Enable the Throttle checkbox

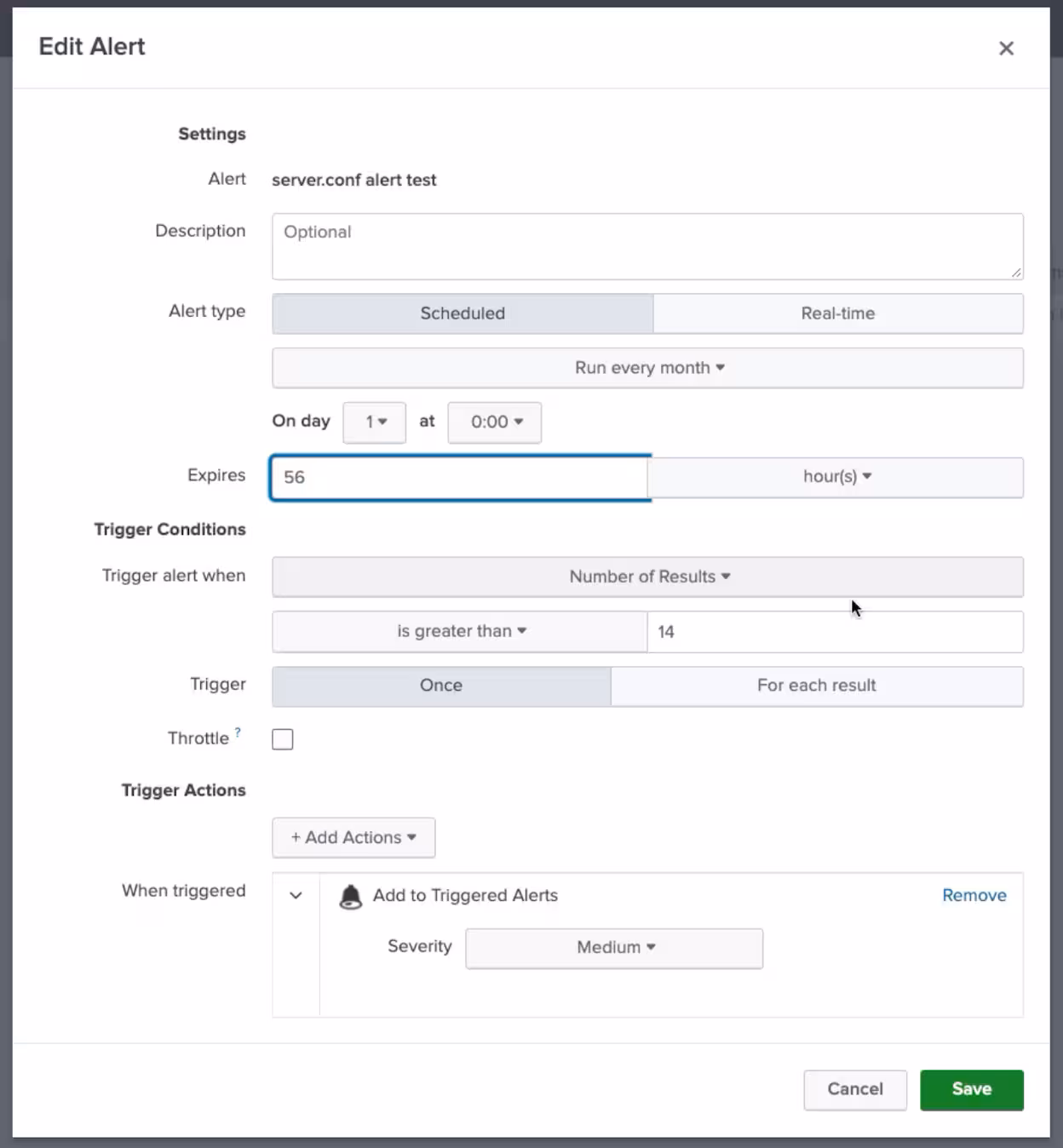tap(283, 739)
